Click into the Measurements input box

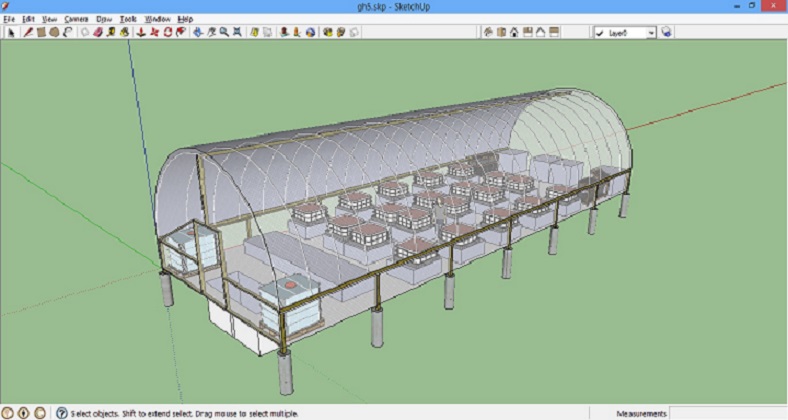coord(728,413)
